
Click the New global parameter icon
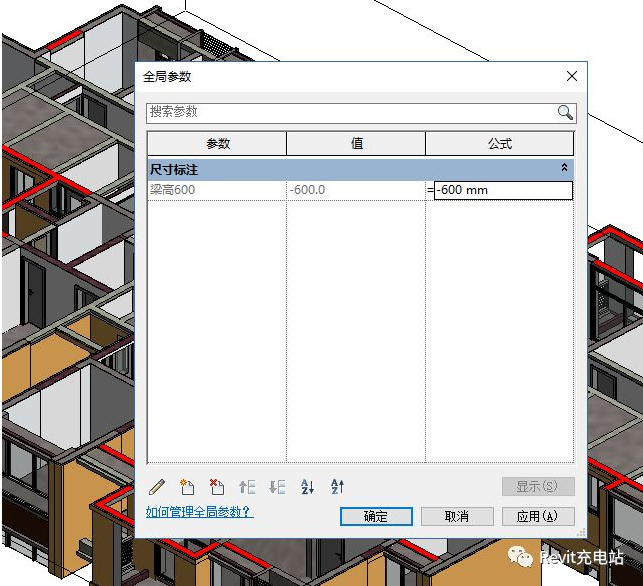click(187, 487)
